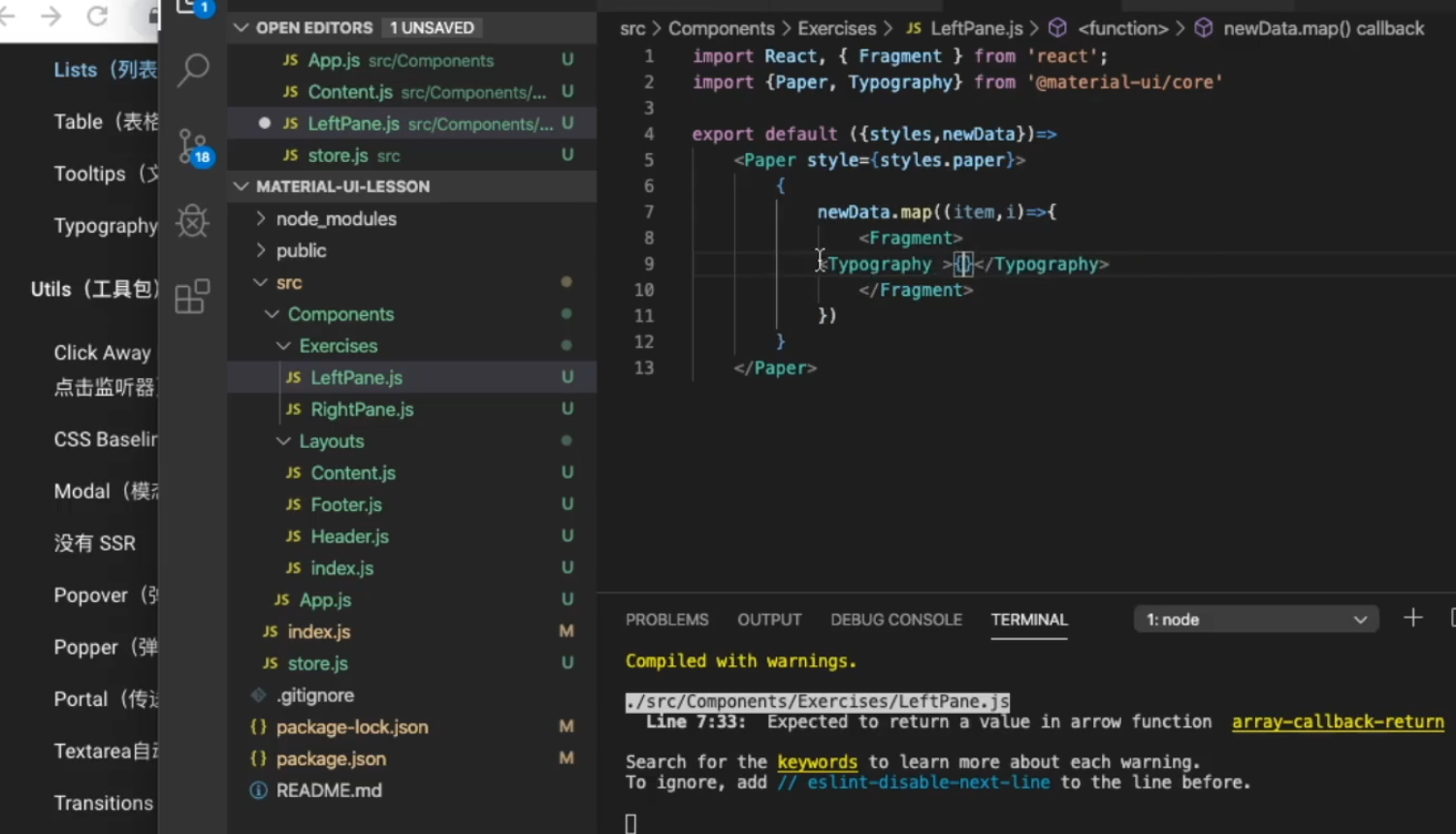Click the braces icon beside package.json

(257, 758)
